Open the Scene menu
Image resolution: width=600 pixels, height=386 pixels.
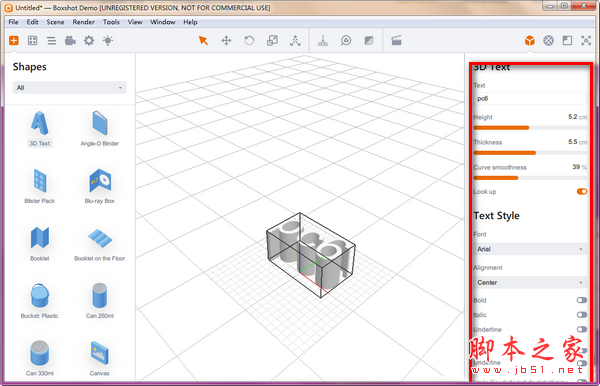click(x=55, y=22)
